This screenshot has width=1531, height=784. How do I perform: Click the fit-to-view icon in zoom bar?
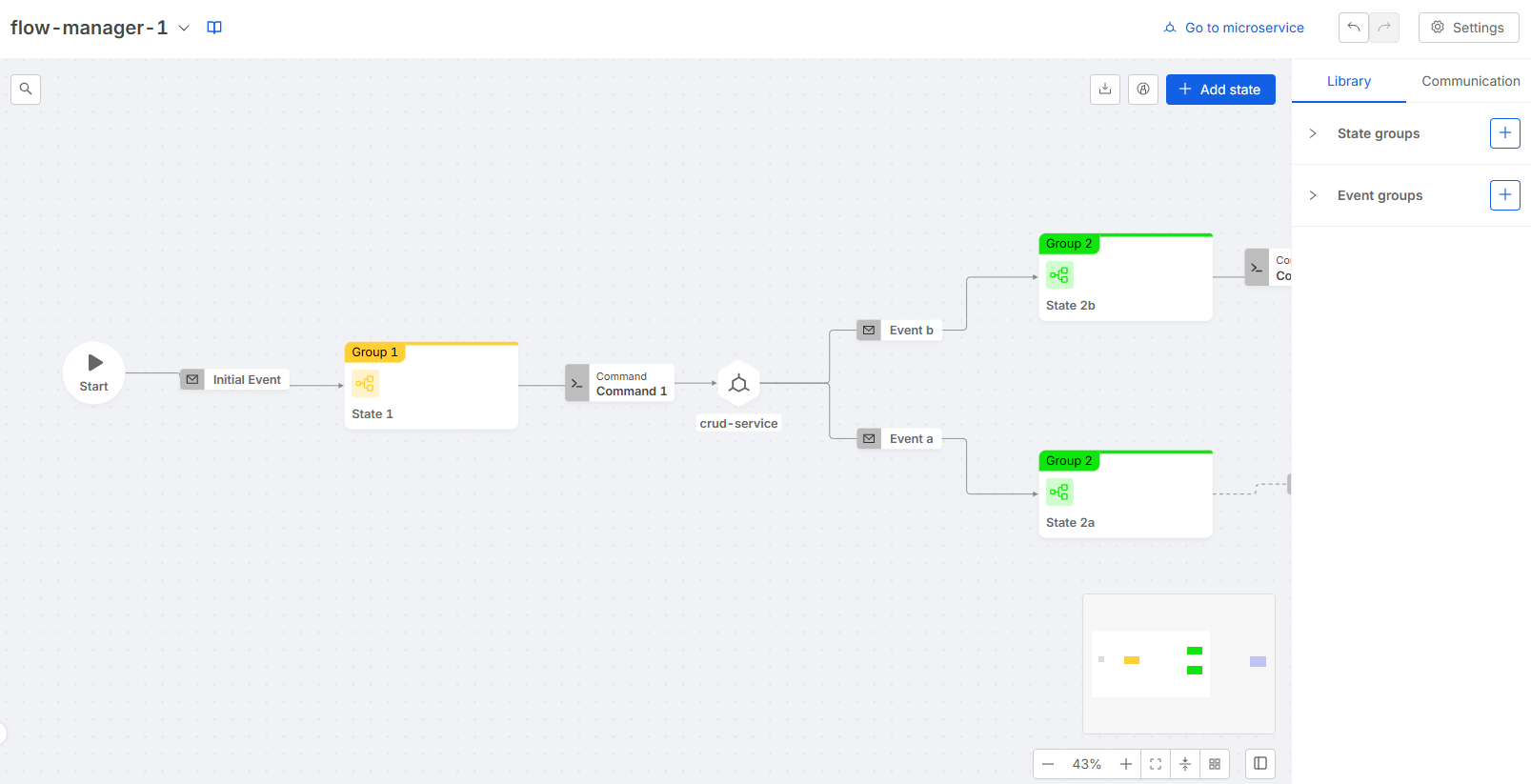pos(1156,764)
